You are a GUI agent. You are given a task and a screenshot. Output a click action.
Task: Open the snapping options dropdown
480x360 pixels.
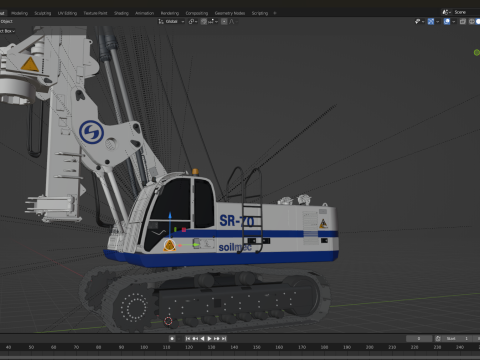click(x=213, y=21)
